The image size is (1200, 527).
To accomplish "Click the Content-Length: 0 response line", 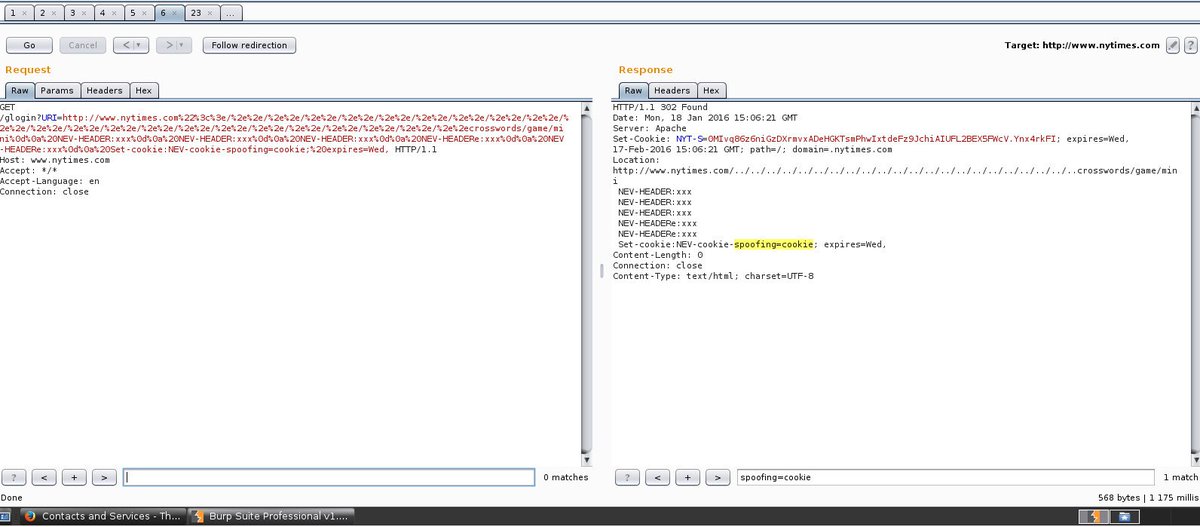I will point(658,255).
